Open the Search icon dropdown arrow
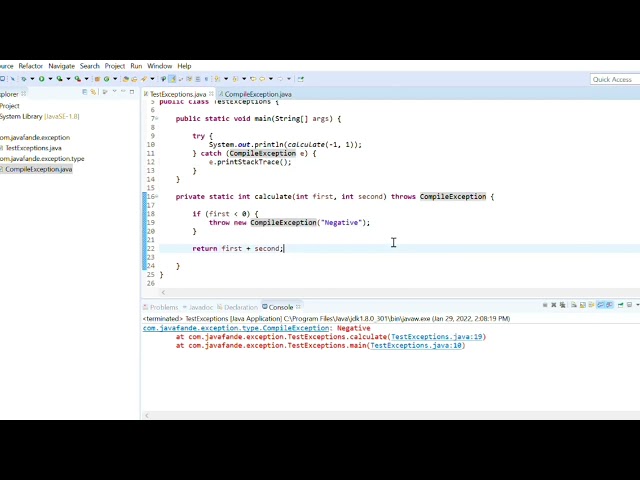Screen dimensions: 640x480 pyautogui.click(x=152, y=79)
